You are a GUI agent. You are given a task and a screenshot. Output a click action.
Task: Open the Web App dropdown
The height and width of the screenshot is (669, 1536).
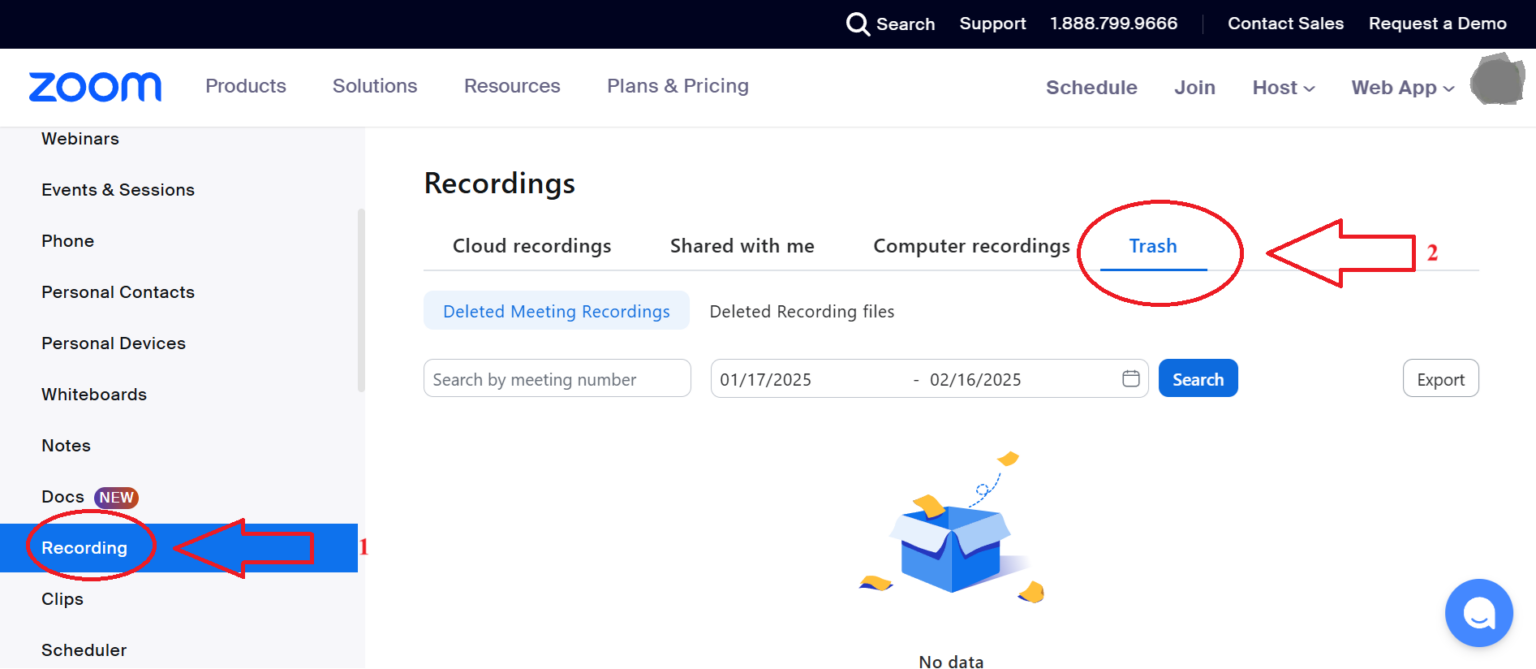pos(1401,87)
